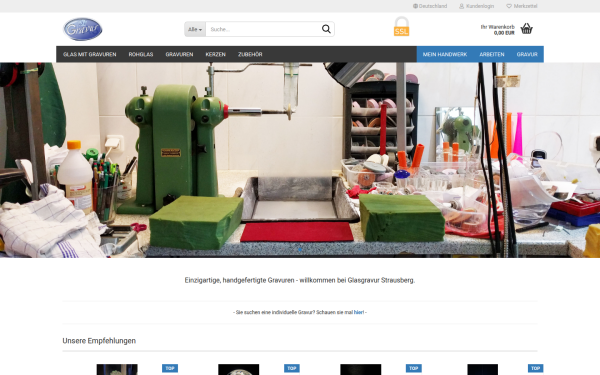Open the second recommended product thumbnail
This screenshot has width=600, height=375.
239,370
